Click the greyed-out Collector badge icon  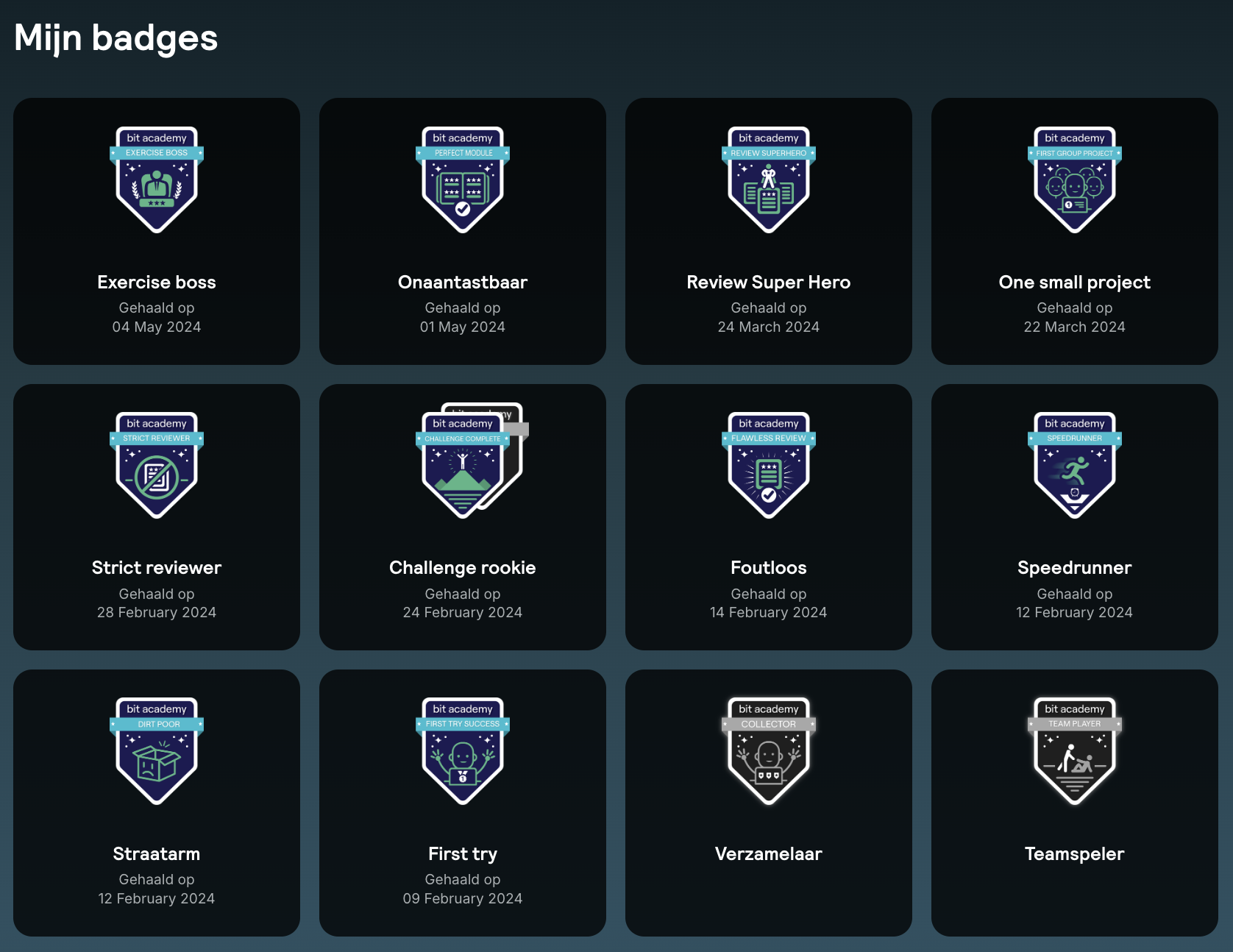pyautogui.click(x=769, y=751)
